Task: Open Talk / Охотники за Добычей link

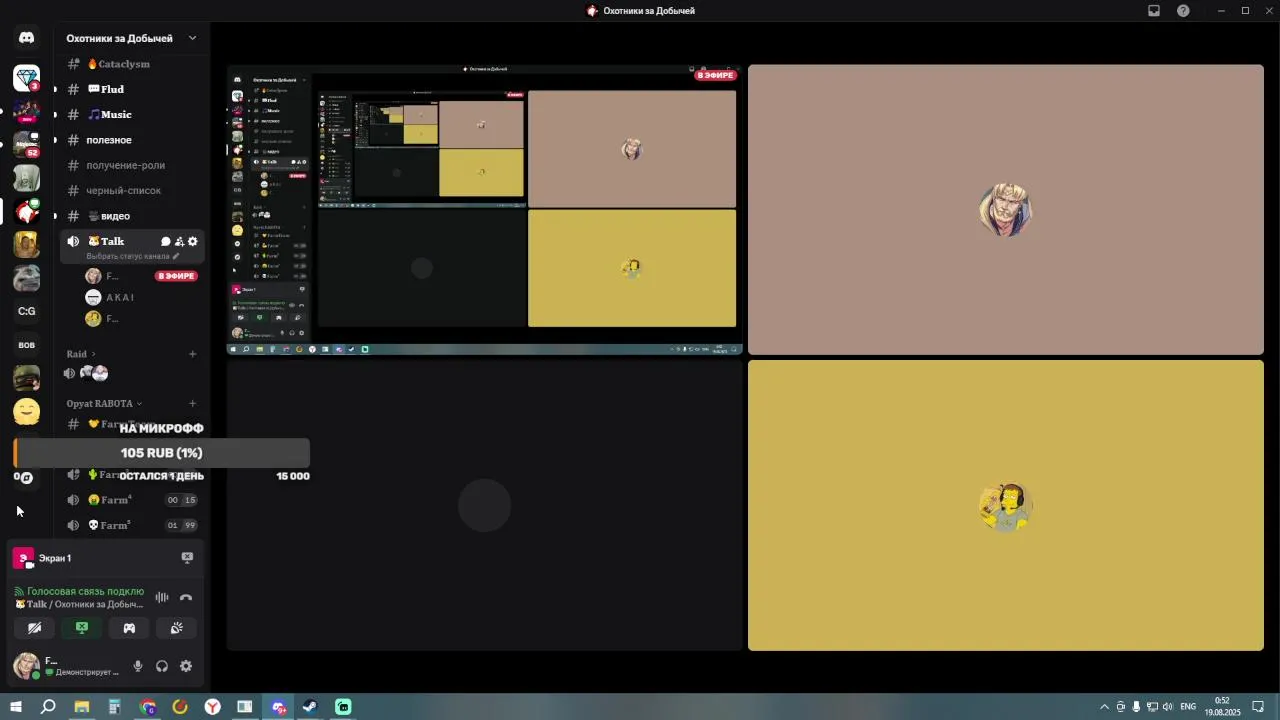Action: [80, 604]
